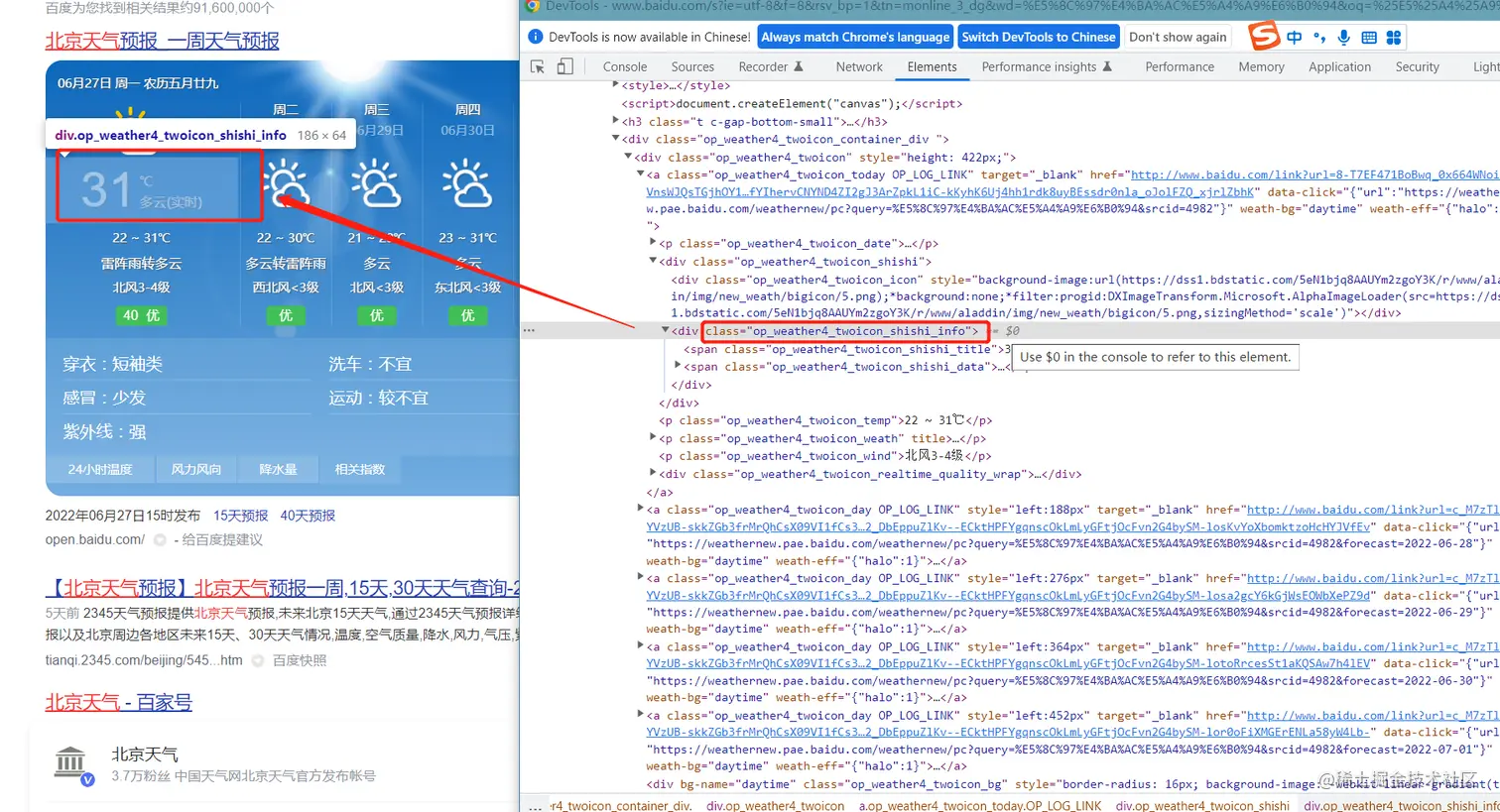This screenshot has width=1500, height=812.
Task: Open the Recorder tab
Action: pyautogui.click(x=771, y=66)
